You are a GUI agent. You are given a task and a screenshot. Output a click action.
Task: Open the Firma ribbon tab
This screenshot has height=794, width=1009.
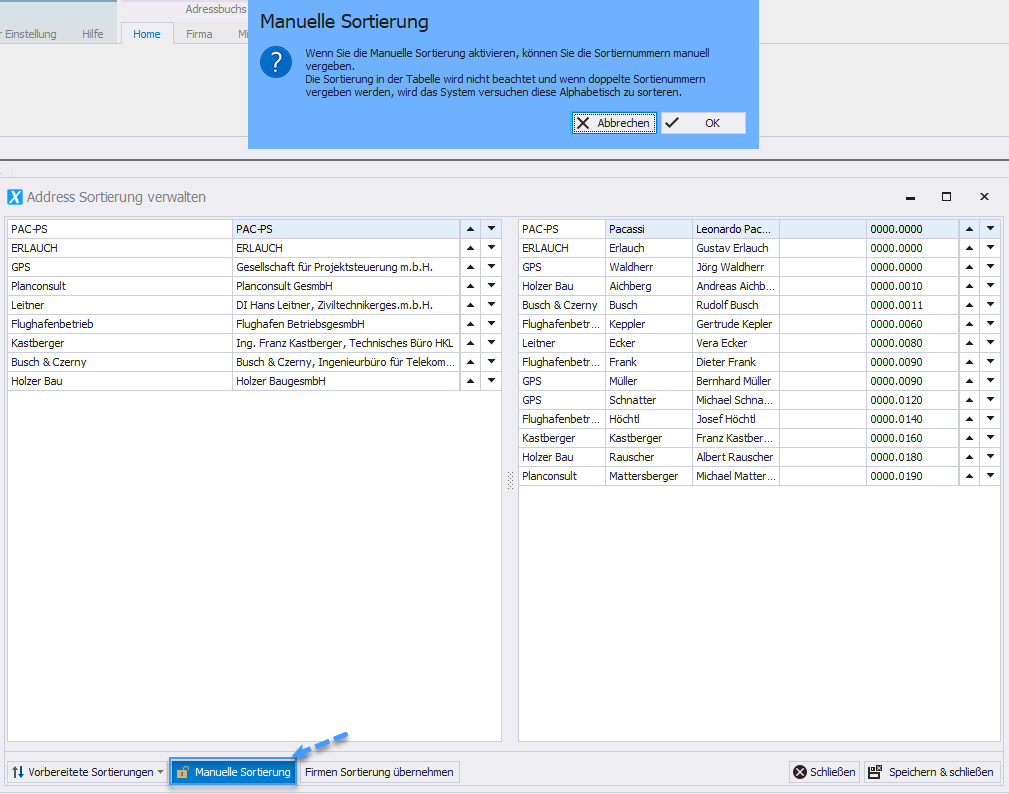pos(199,34)
